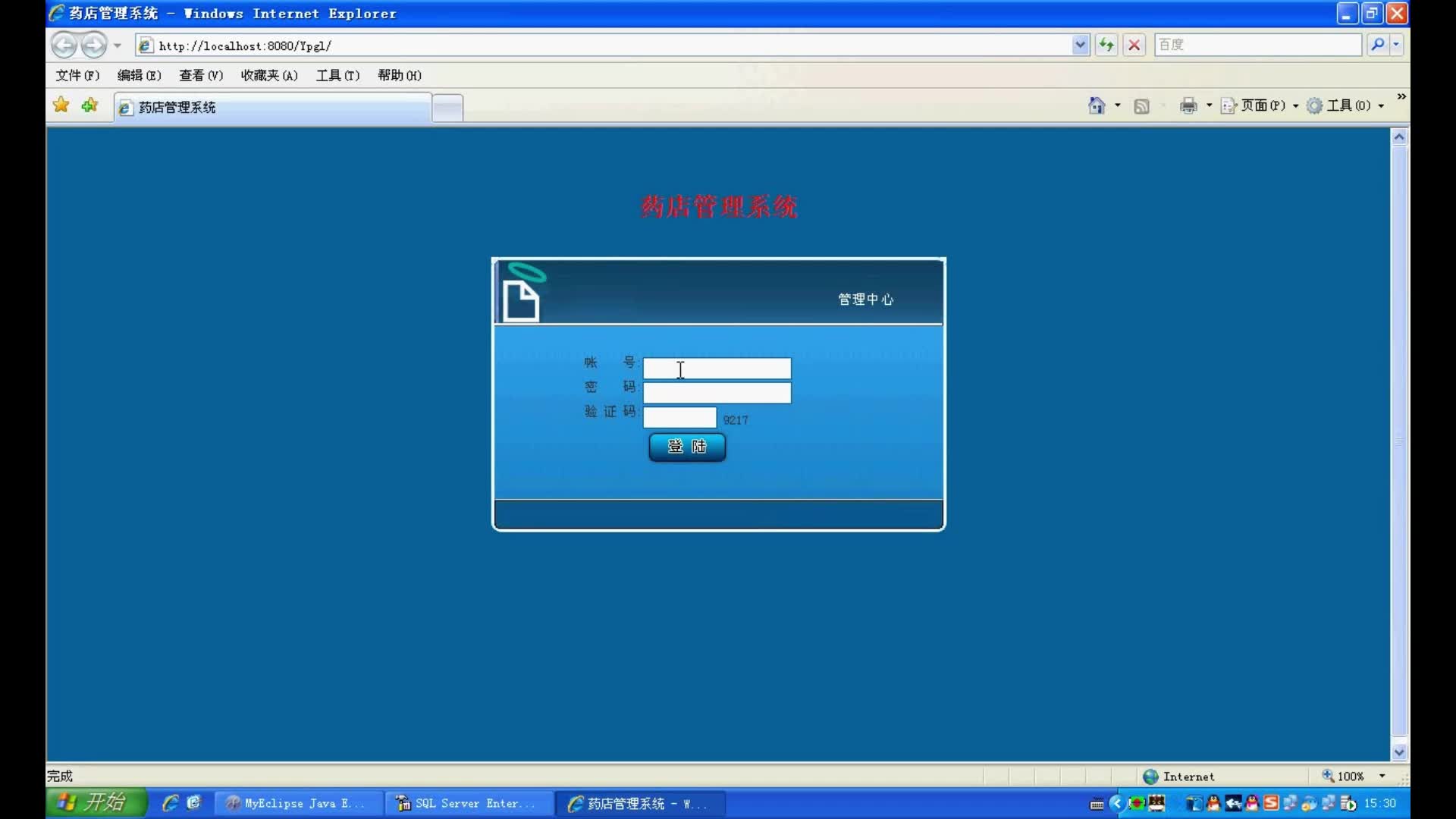
Task: Click the document logo icon in login panel
Action: tap(522, 294)
